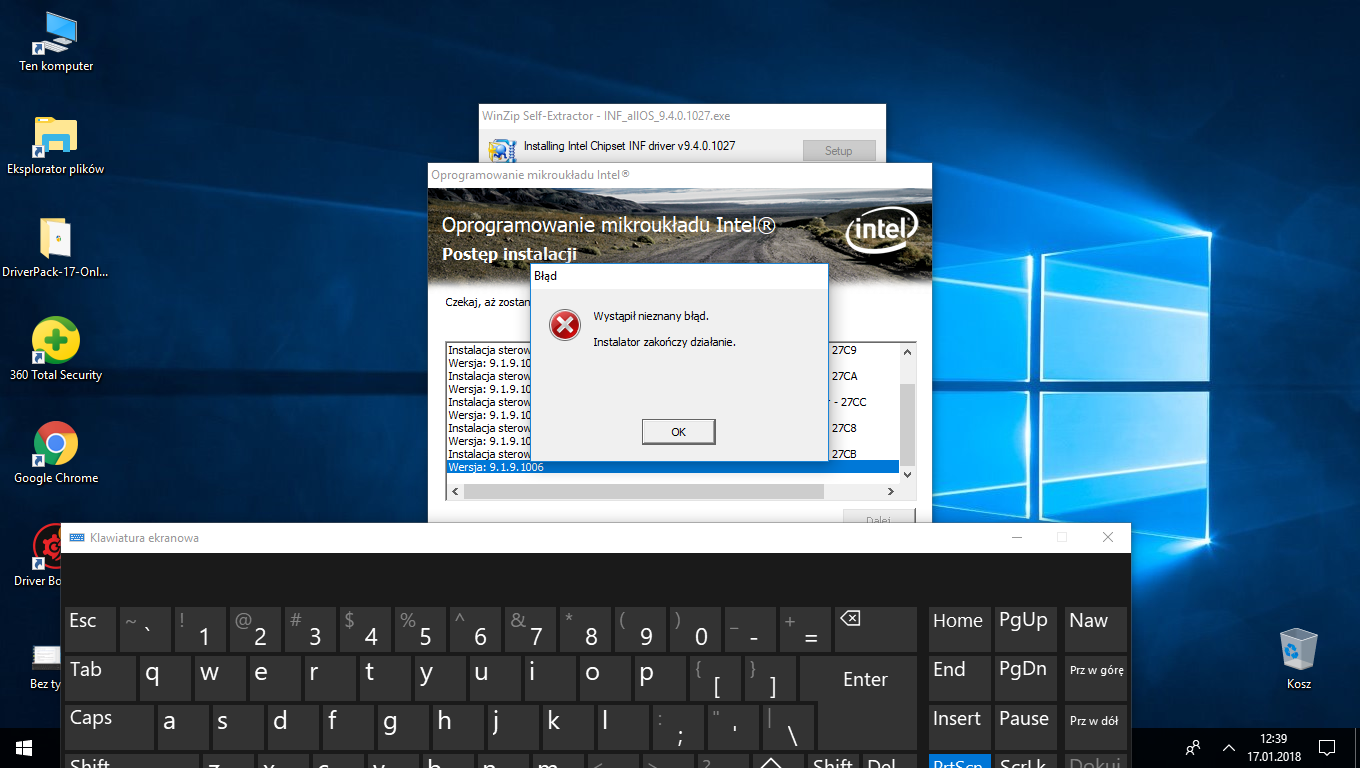
Task: Tap the p key on on-screen keyboard
Action: 659,679
